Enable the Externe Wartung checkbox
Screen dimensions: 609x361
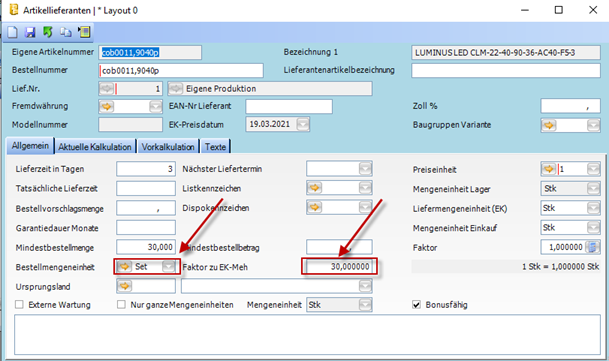tap(19, 304)
